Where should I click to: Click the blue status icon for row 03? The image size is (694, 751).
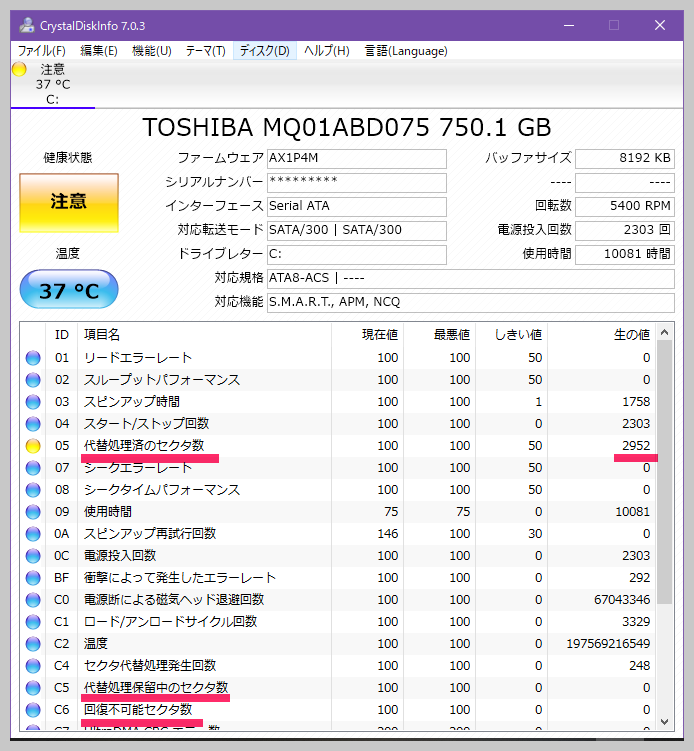pos(33,402)
